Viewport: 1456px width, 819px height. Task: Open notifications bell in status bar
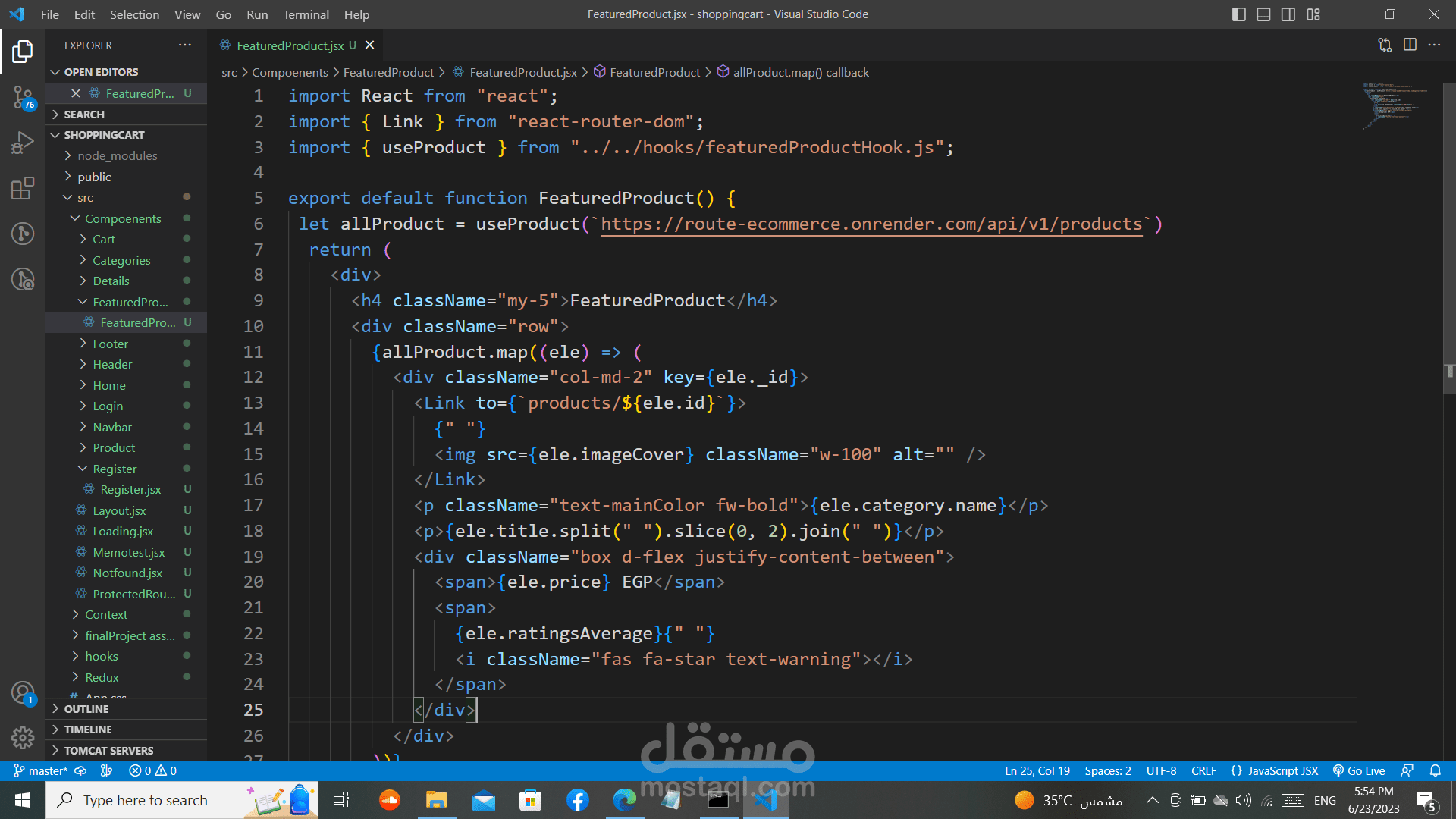pos(1435,770)
